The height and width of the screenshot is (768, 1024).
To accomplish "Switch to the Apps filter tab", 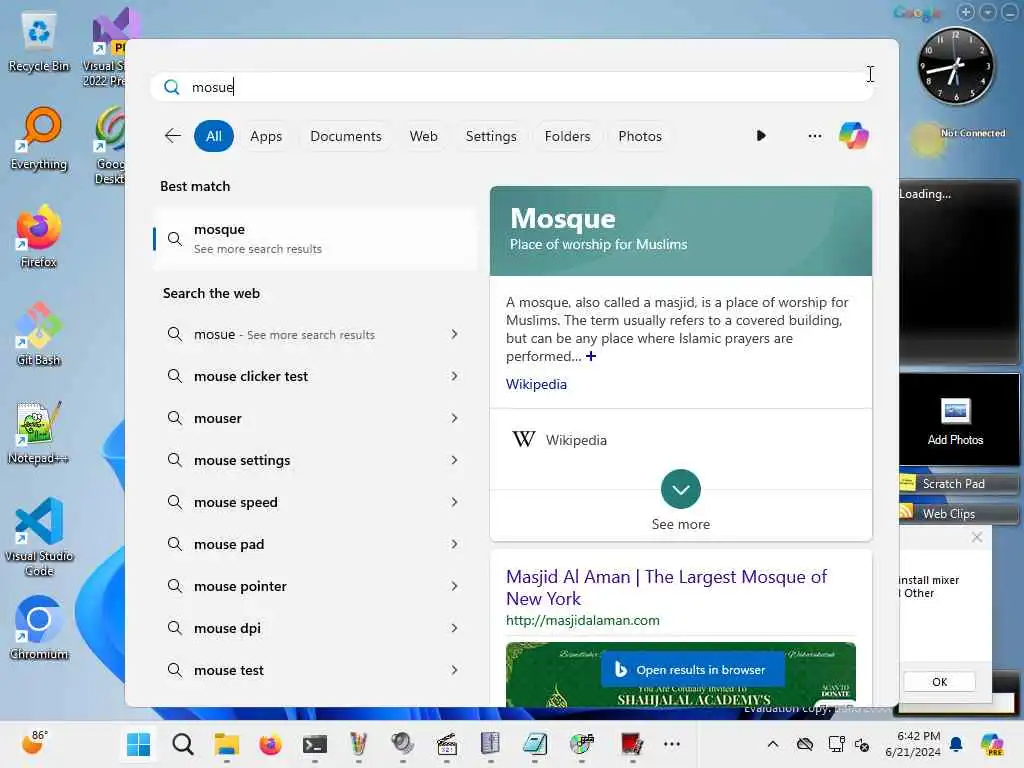I will (x=266, y=136).
